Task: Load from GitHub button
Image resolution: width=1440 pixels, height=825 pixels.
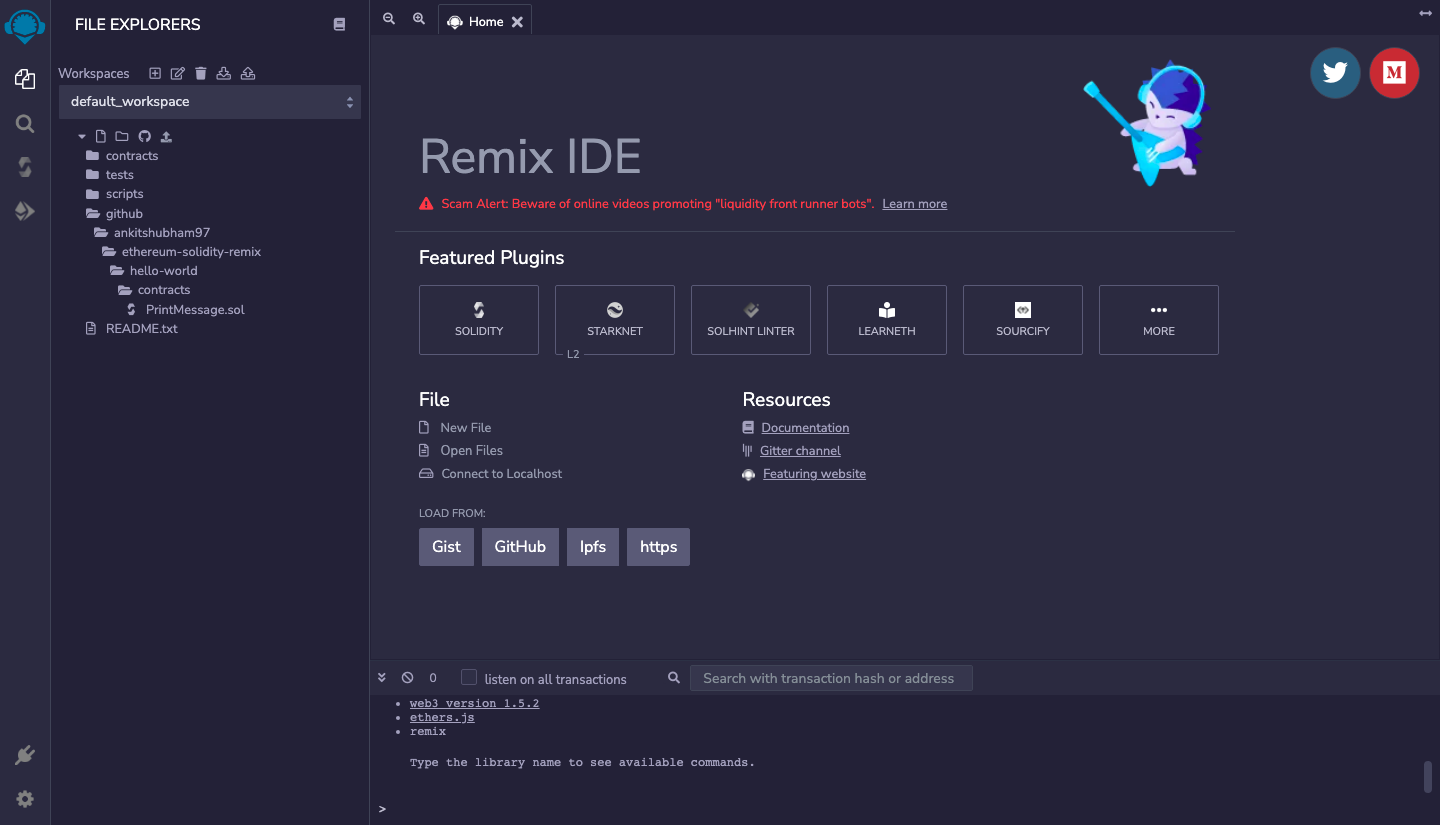Action: point(520,547)
